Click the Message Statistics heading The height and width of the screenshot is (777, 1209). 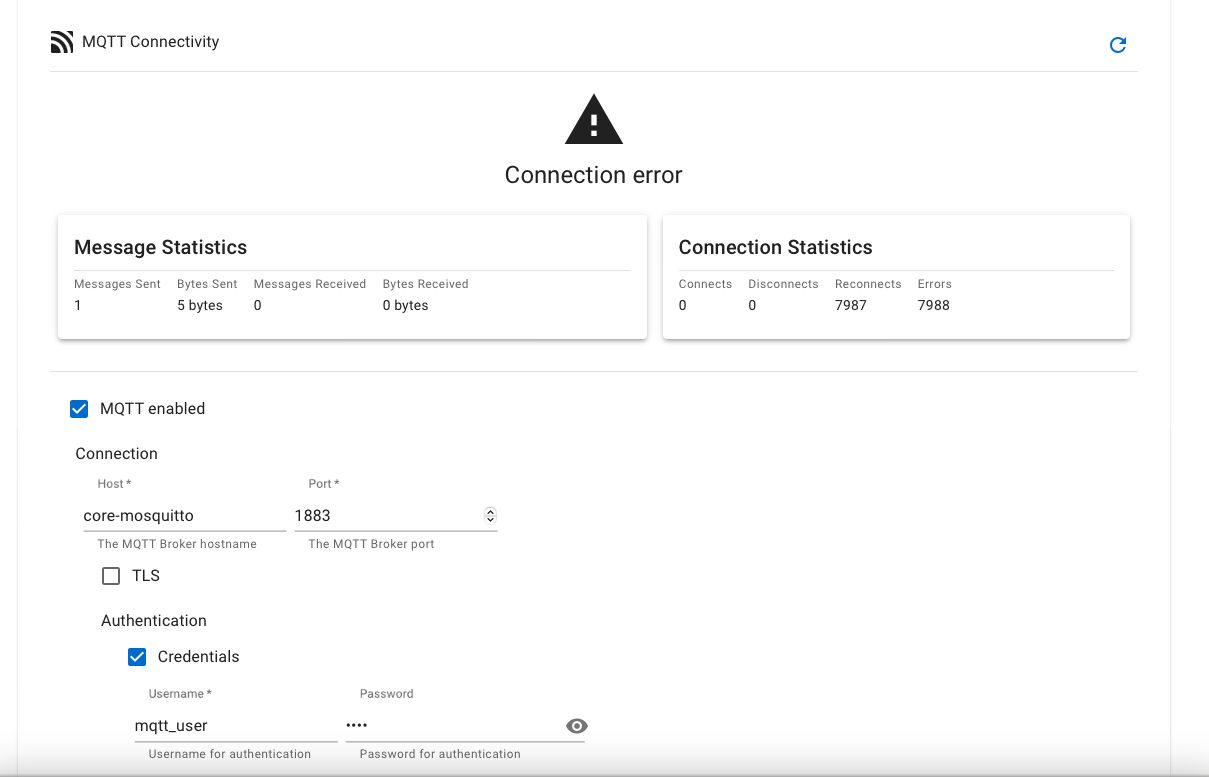160,247
